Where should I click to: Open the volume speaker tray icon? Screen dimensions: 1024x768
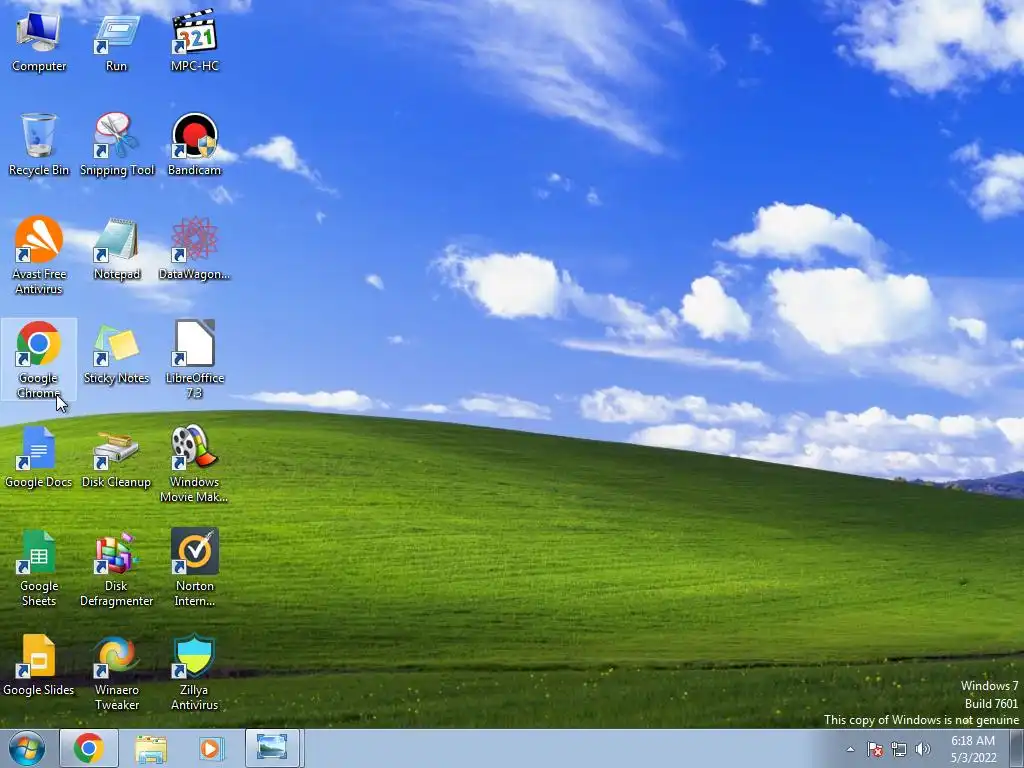pos(923,749)
